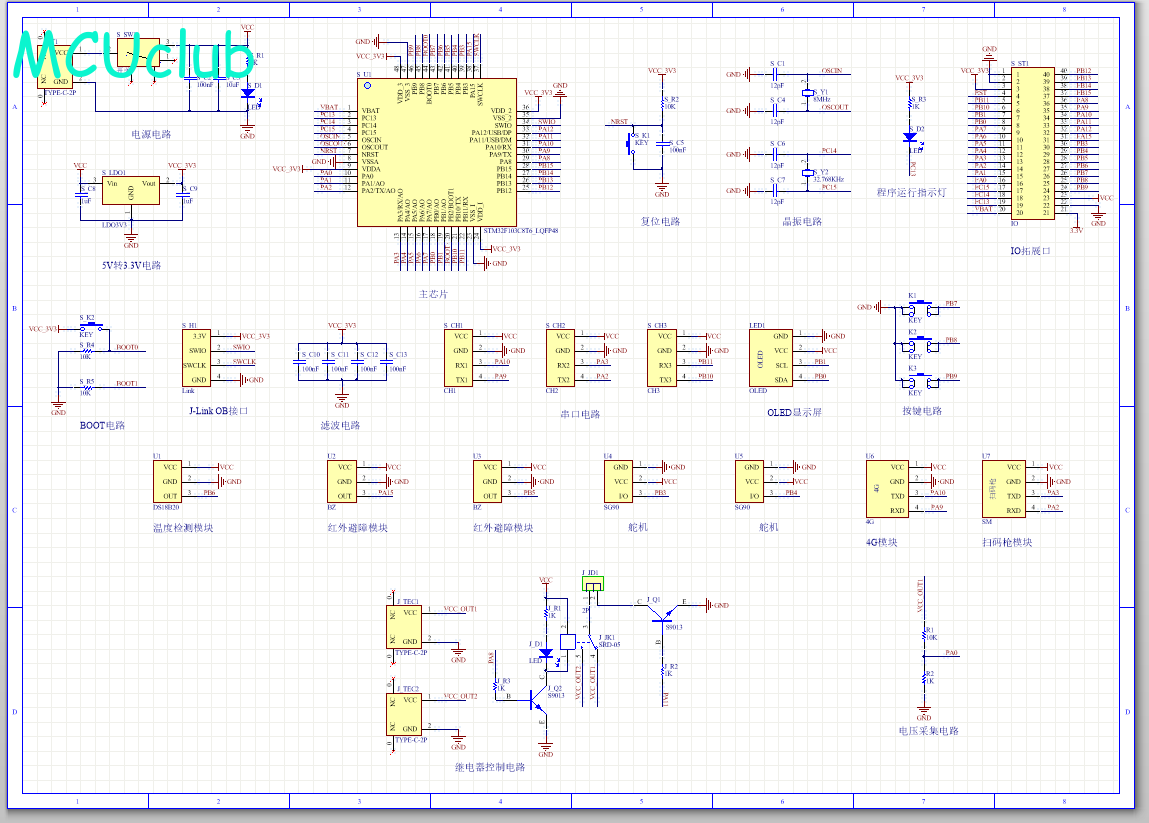This screenshot has width=1149, height=823.
Task: Select the S_C5 100nF reset capacitor
Action: pos(662,146)
